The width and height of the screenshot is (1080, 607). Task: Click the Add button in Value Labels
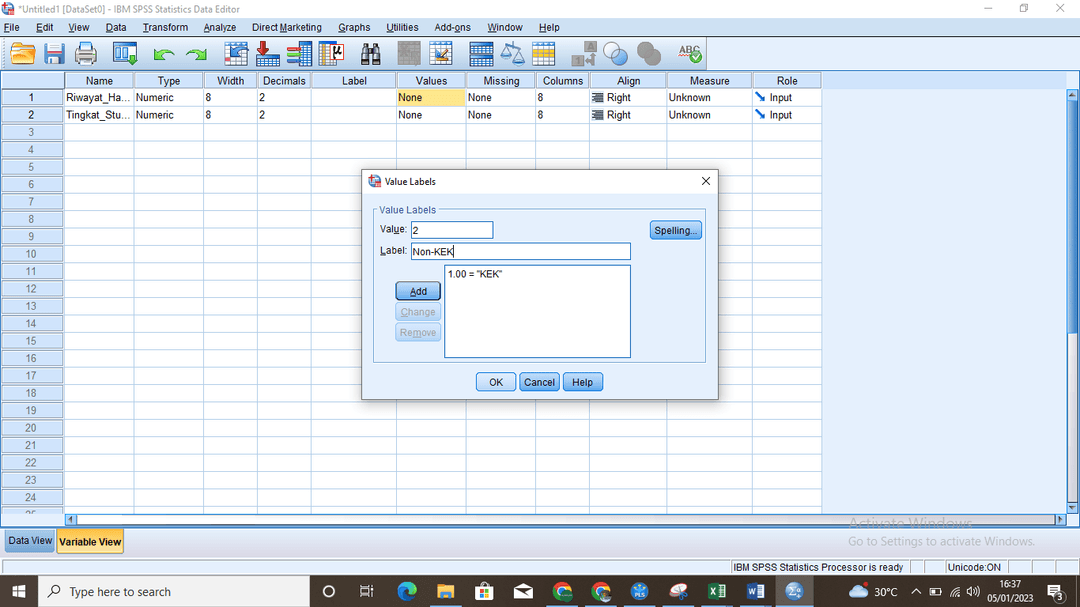point(418,291)
